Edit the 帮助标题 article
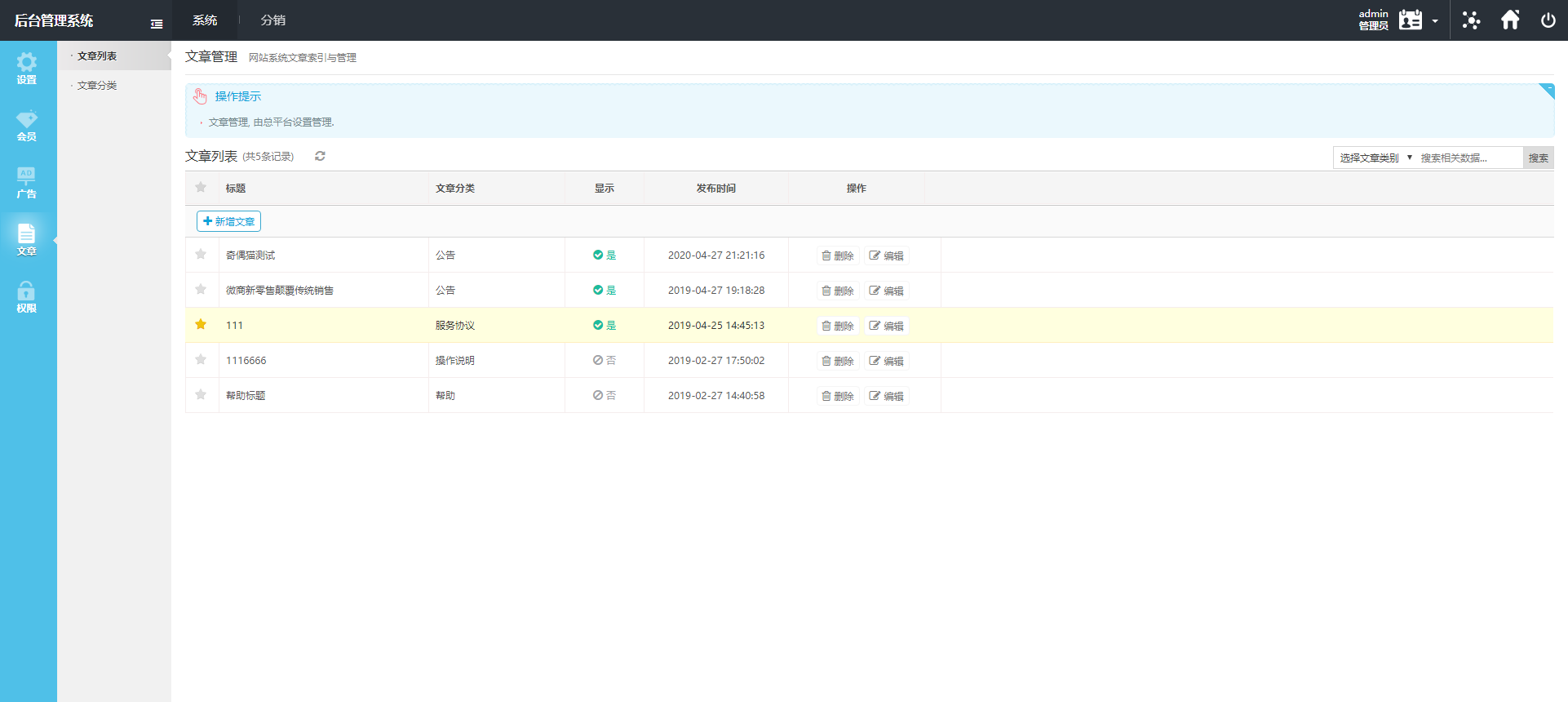The width and height of the screenshot is (1568, 702). coord(887,396)
